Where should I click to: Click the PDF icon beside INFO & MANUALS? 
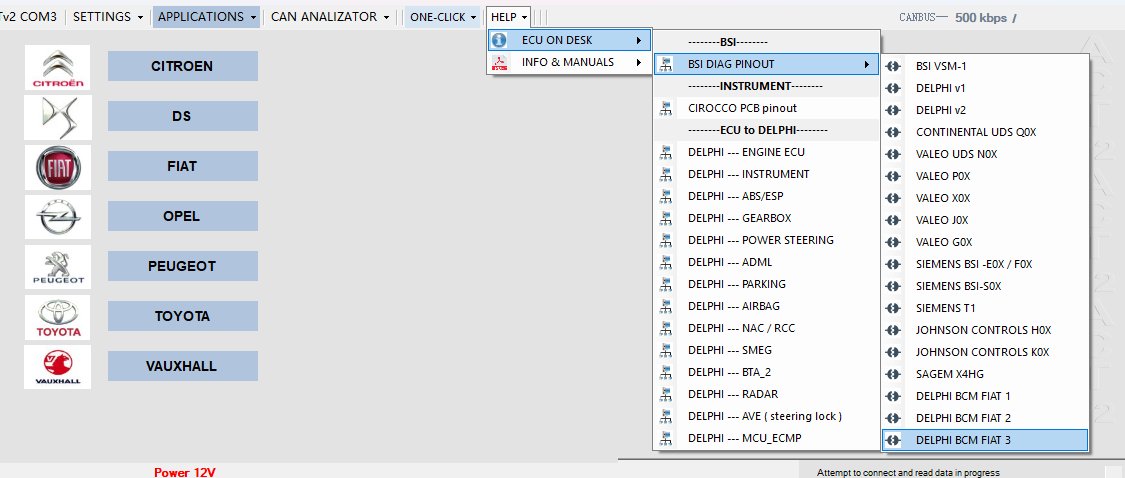pos(500,62)
